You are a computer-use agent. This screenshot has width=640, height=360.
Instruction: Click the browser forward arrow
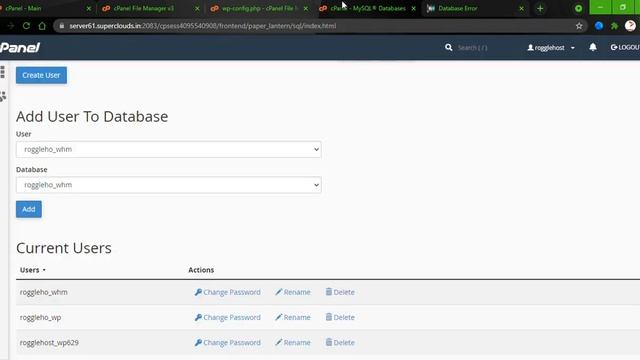click(x=11, y=26)
